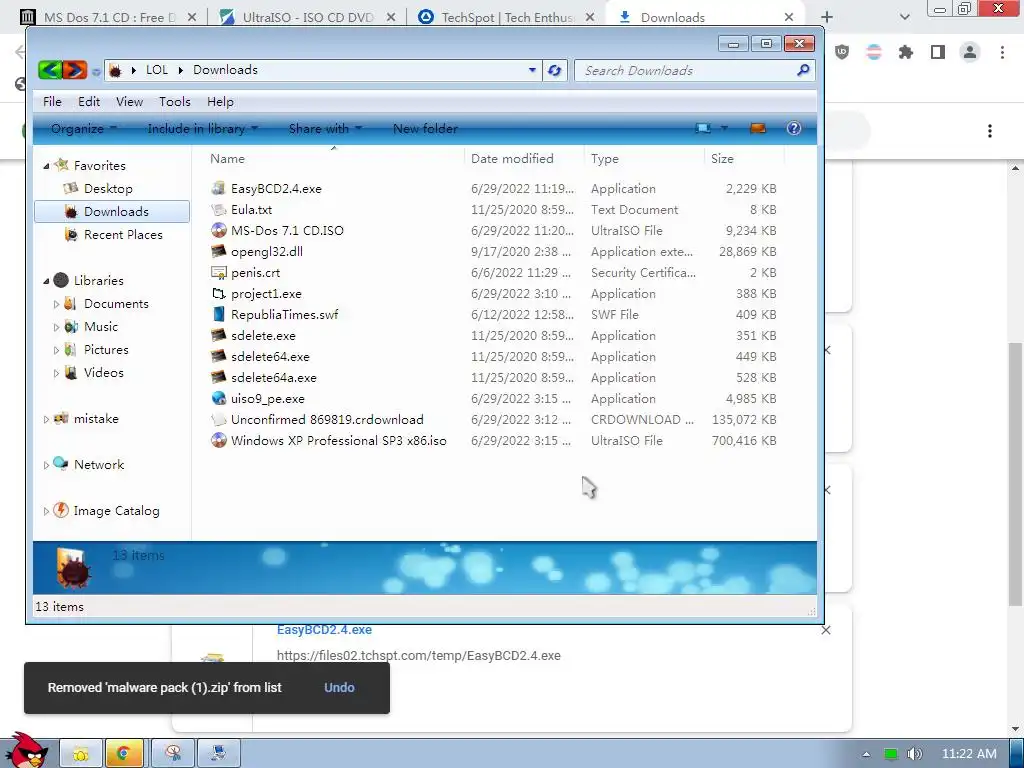Collapse the Favorites tree group
The height and width of the screenshot is (768, 1024).
(x=46, y=166)
